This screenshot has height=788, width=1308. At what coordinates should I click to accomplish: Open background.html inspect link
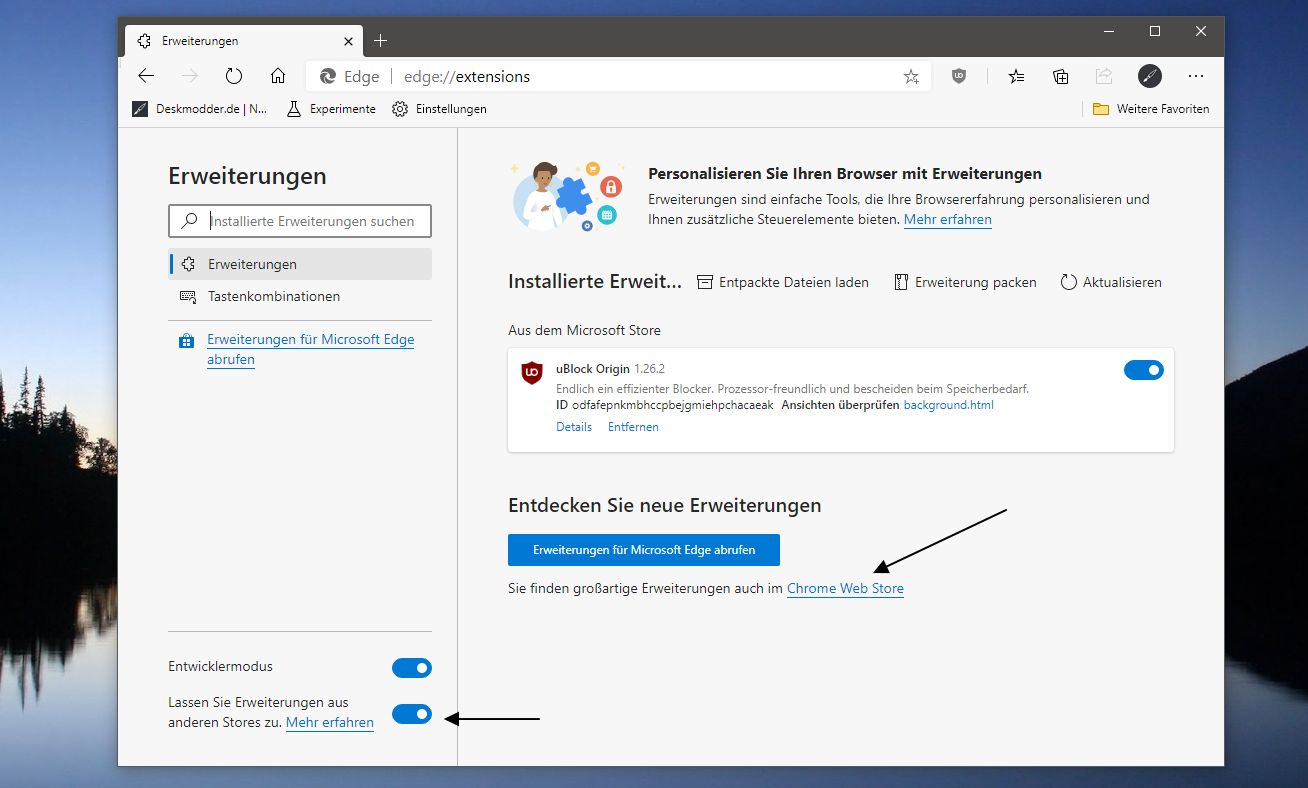click(948, 405)
